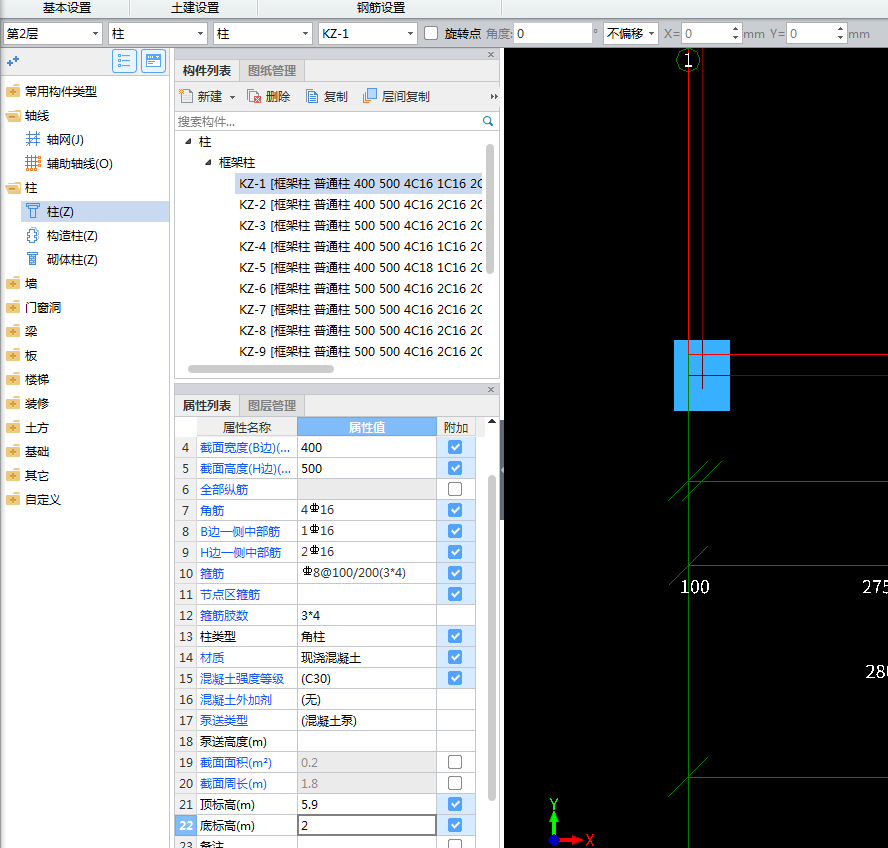
Task: Open the 门窗洞 folder
Action: point(33,308)
